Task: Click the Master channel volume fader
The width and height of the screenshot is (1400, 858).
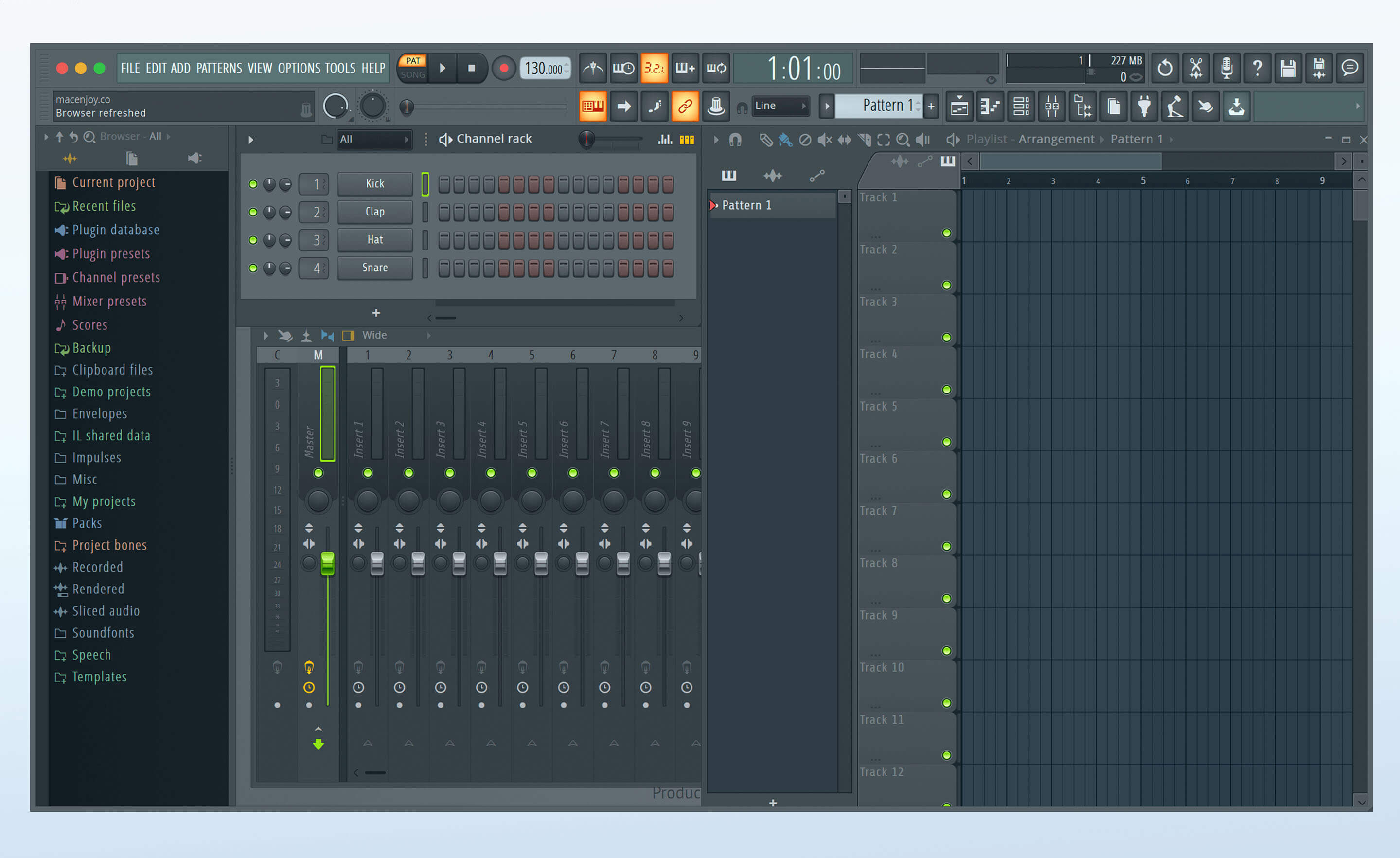Action: click(x=327, y=563)
